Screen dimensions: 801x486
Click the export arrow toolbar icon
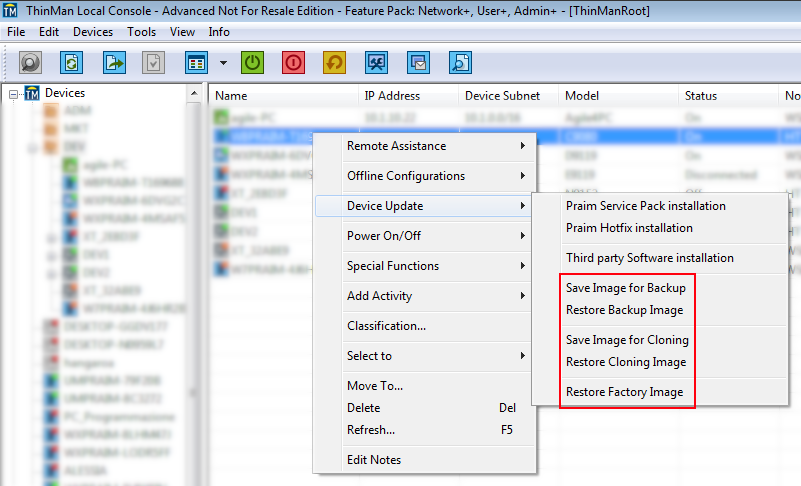click(114, 63)
